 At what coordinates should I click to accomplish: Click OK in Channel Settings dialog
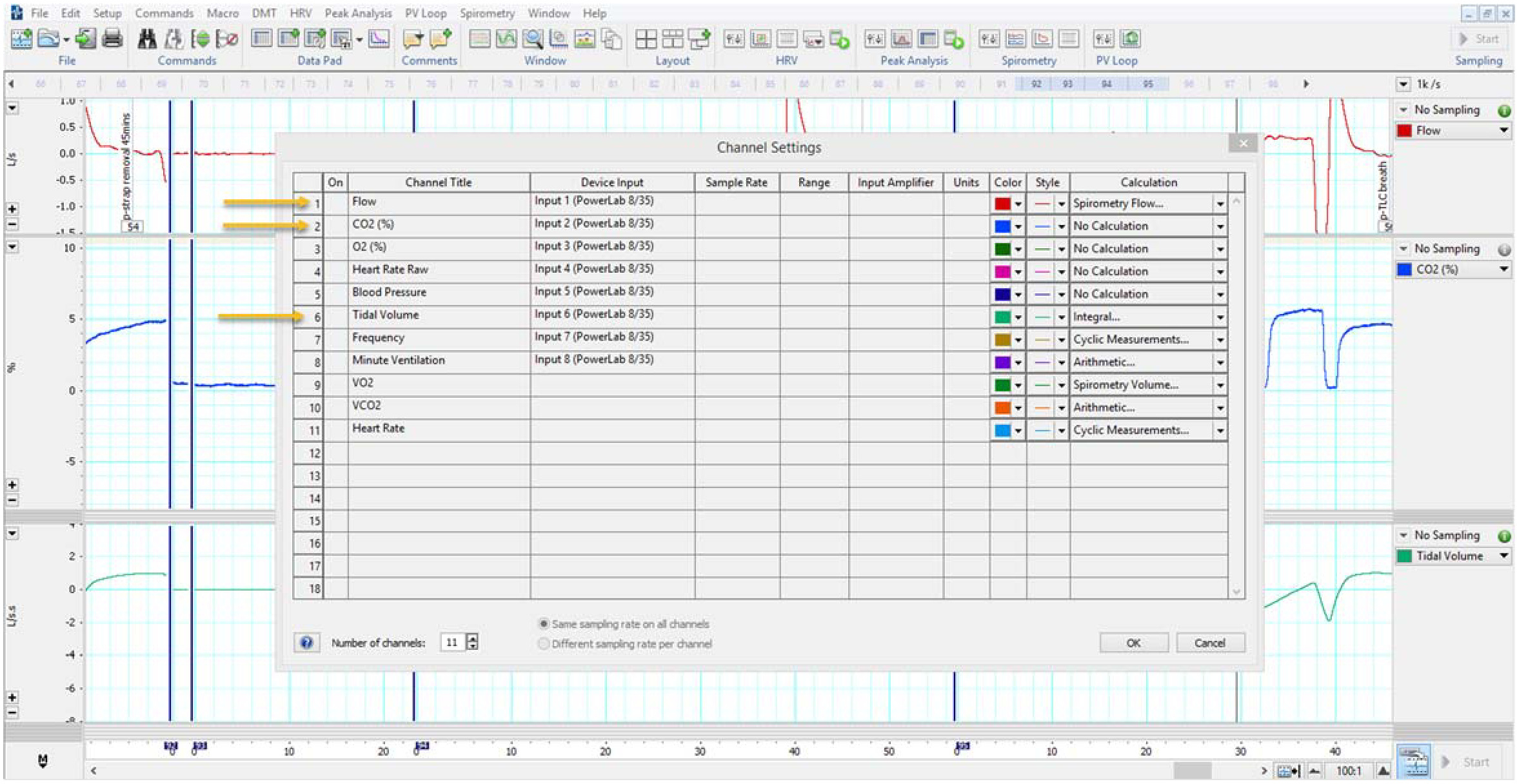[1133, 643]
